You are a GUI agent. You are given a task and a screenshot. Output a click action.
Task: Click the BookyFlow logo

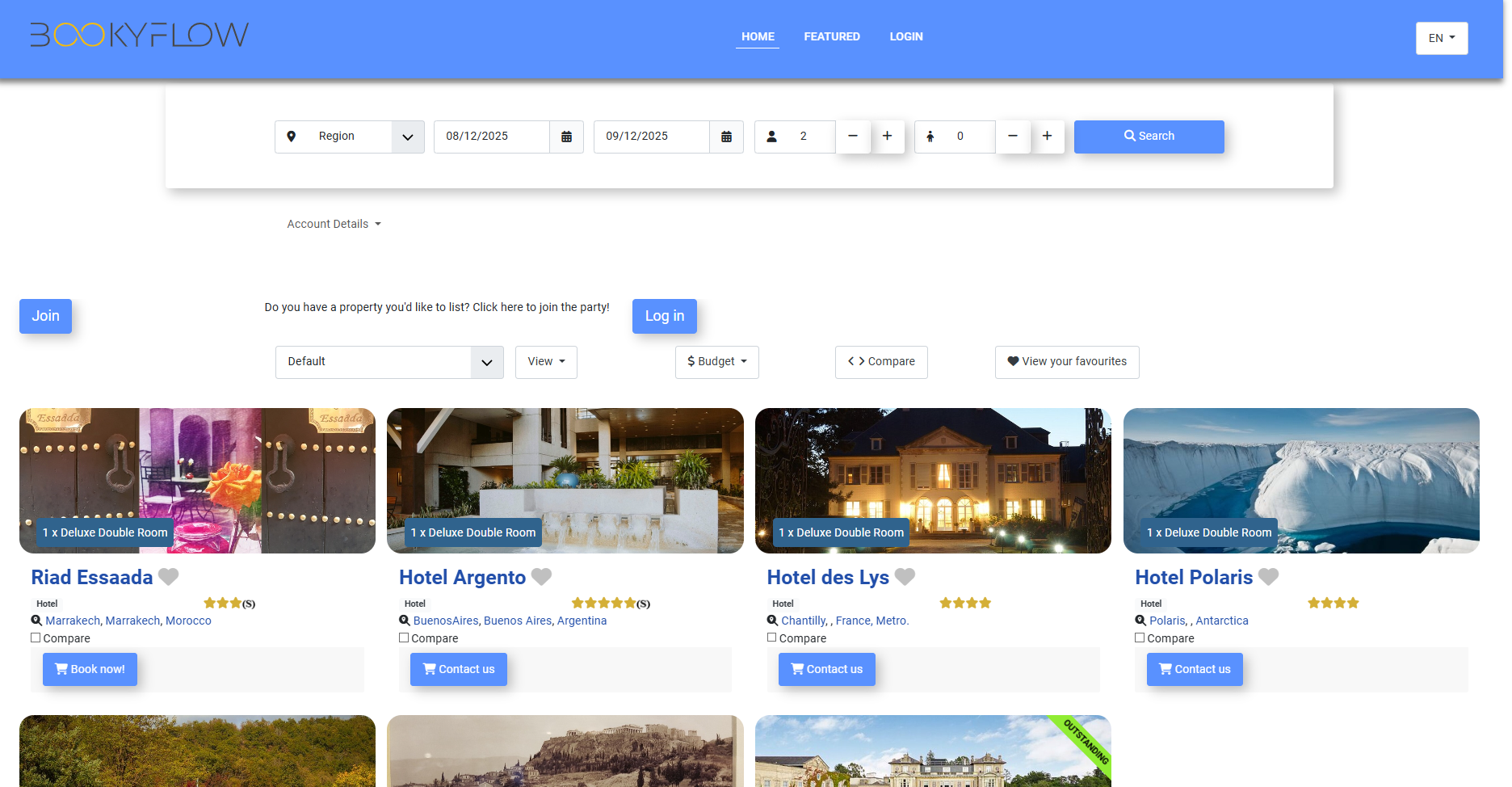point(139,35)
